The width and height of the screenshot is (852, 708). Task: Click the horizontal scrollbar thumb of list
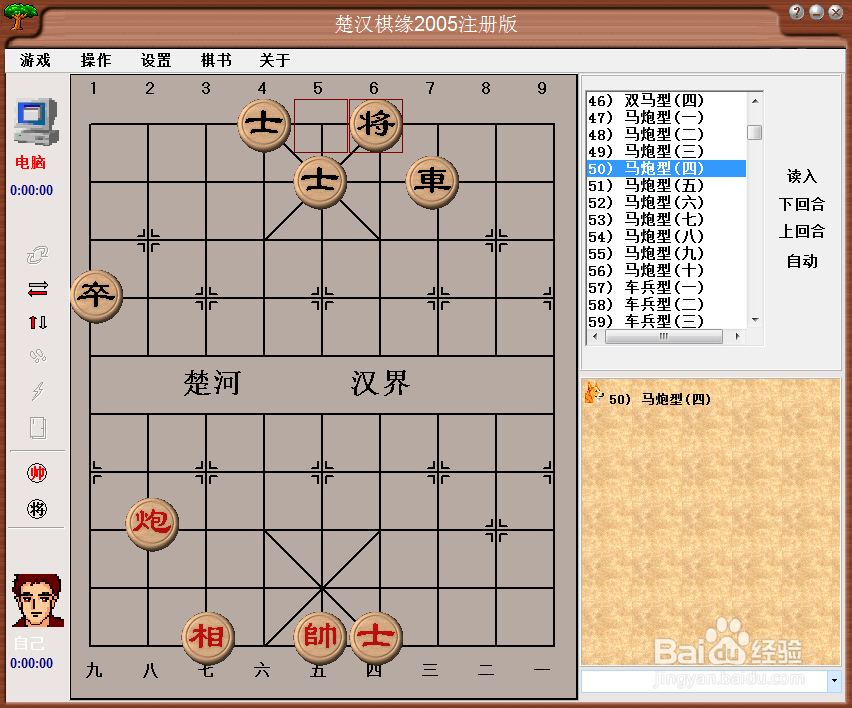[x=663, y=336]
